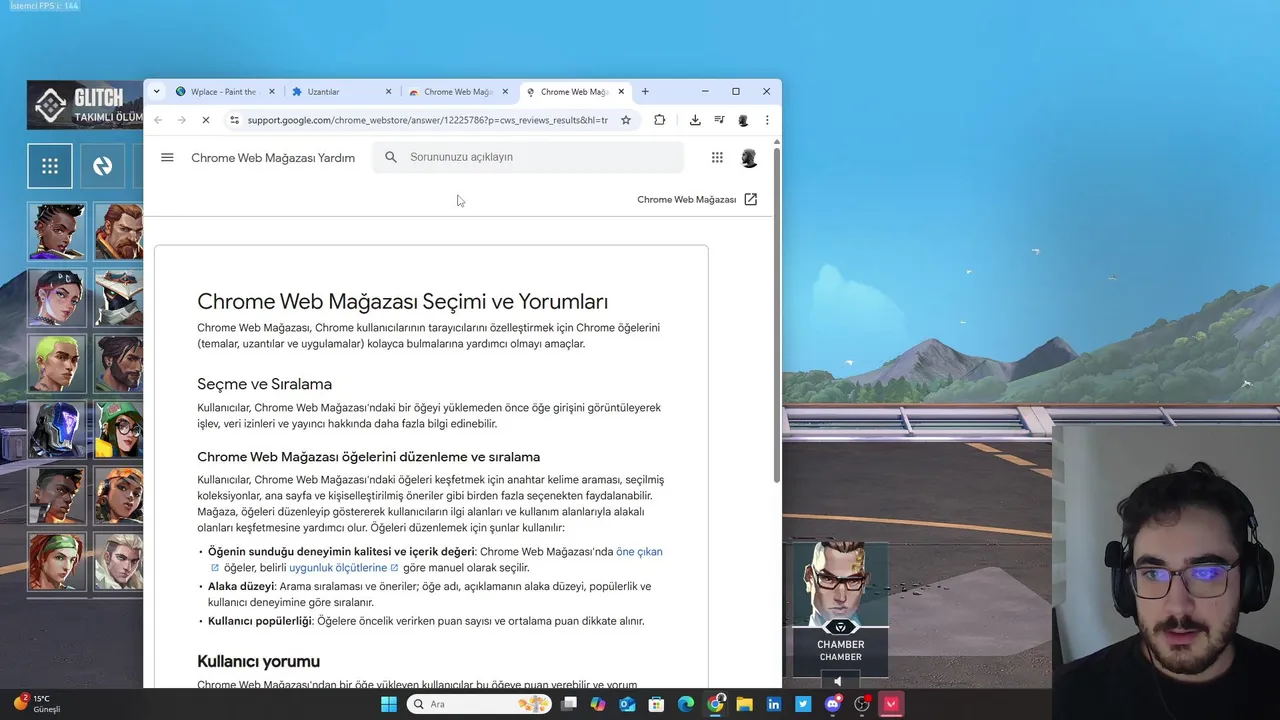Screen dimensions: 1280x720
Task: View site information icon in address bar
Action: [234, 120]
